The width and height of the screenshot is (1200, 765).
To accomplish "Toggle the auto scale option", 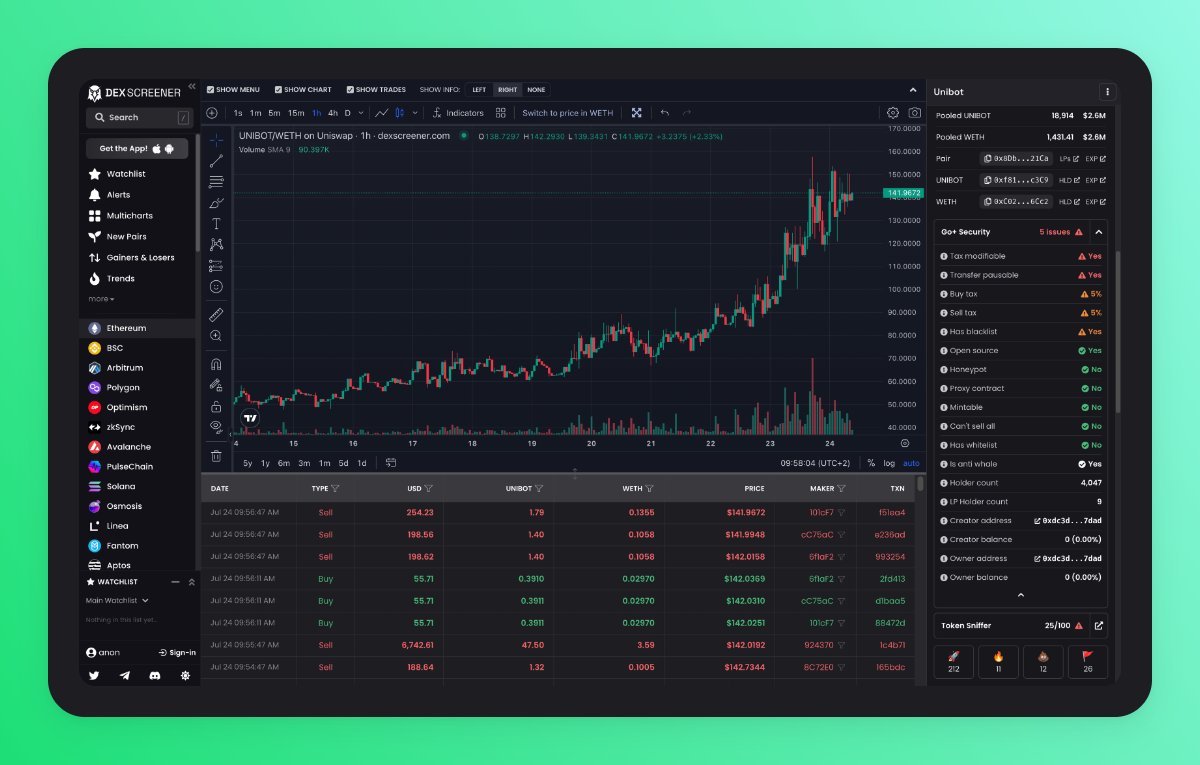I will [x=911, y=463].
